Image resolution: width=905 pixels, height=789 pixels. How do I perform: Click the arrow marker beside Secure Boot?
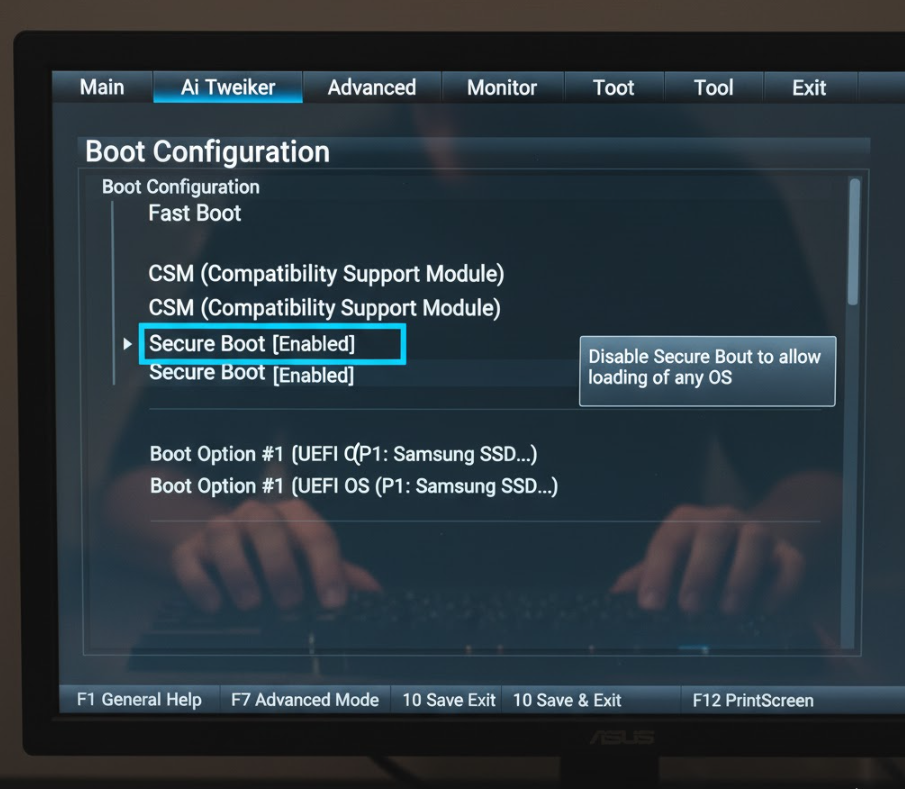click(127, 344)
